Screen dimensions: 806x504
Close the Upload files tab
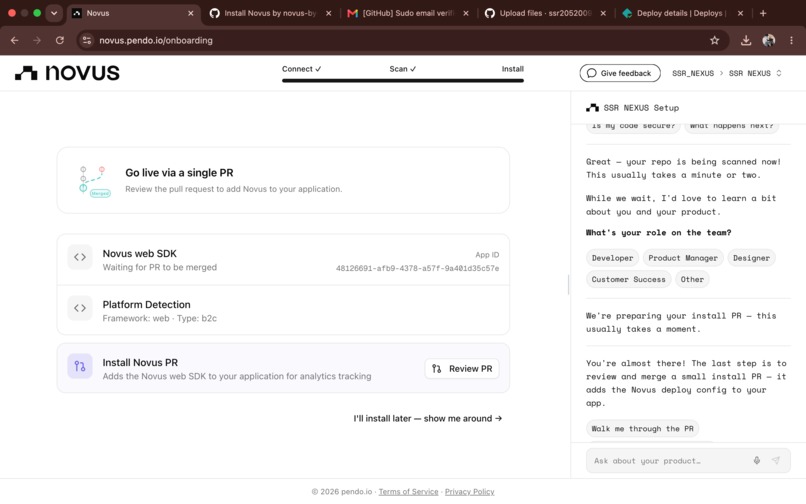603,13
